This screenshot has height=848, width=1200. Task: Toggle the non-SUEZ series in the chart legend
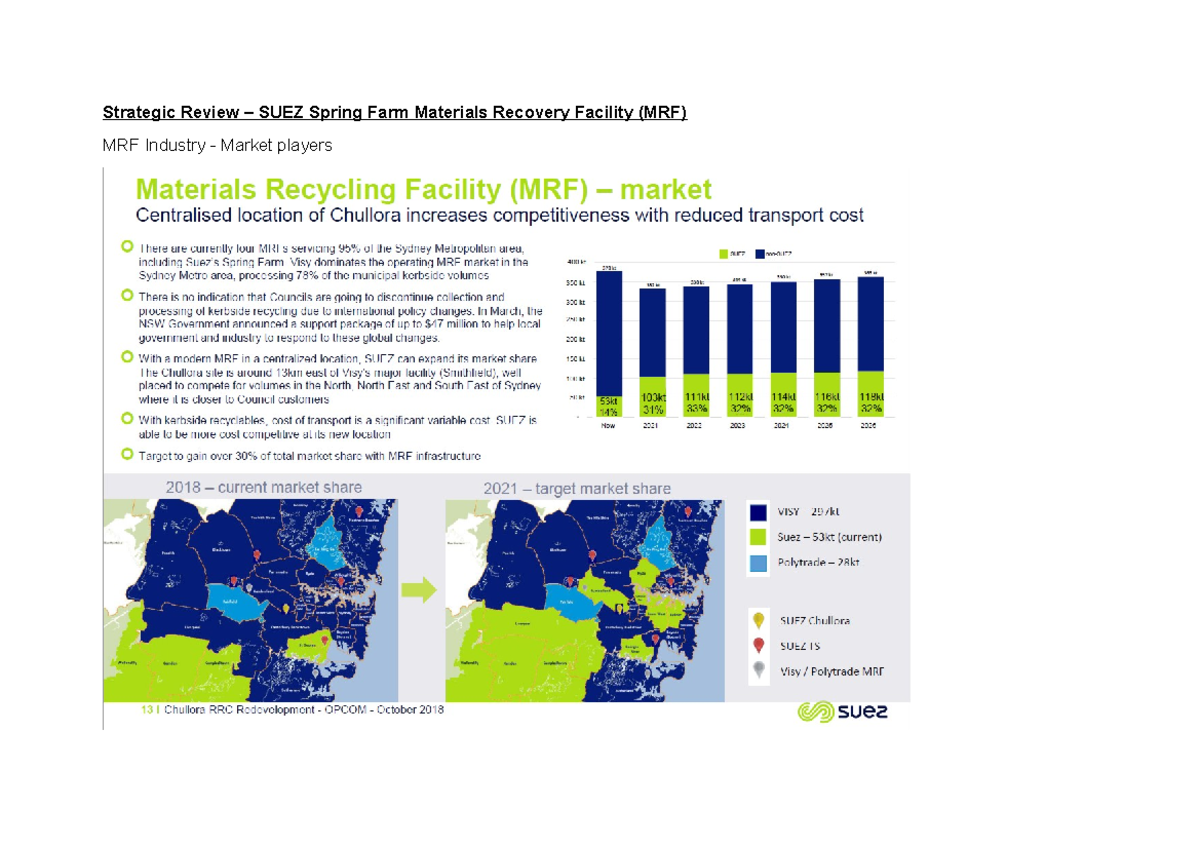coord(760,253)
